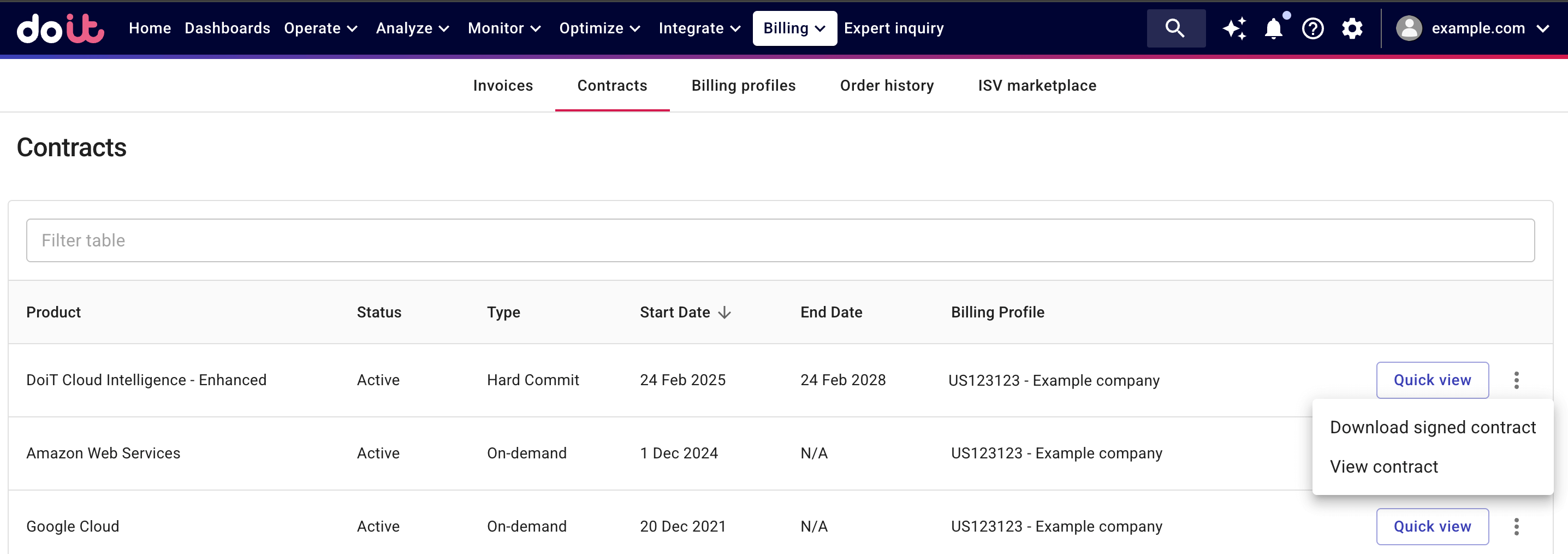Switch to the Invoices tab
1568x554 pixels.
click(503, 85)
